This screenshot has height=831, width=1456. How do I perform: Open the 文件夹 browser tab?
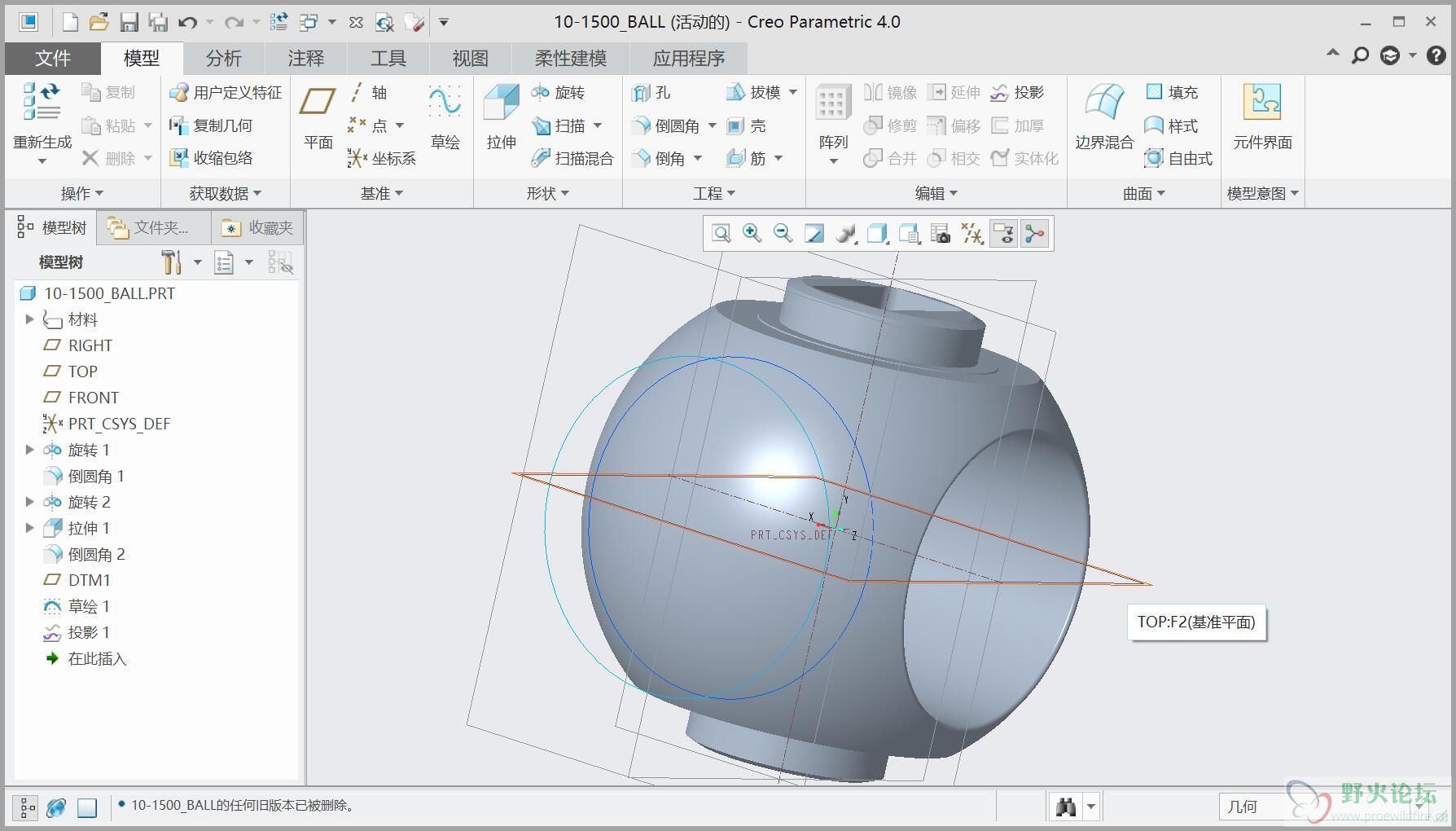pos(153,228)
